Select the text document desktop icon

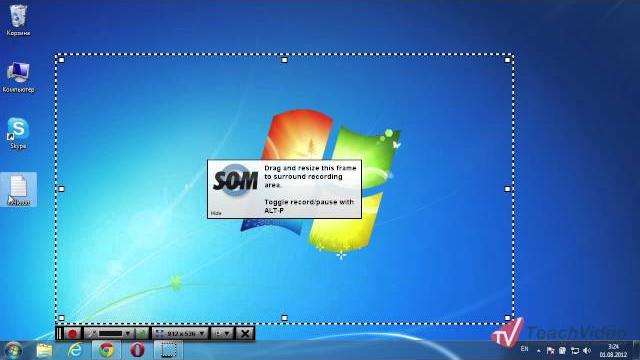[18, 189]
